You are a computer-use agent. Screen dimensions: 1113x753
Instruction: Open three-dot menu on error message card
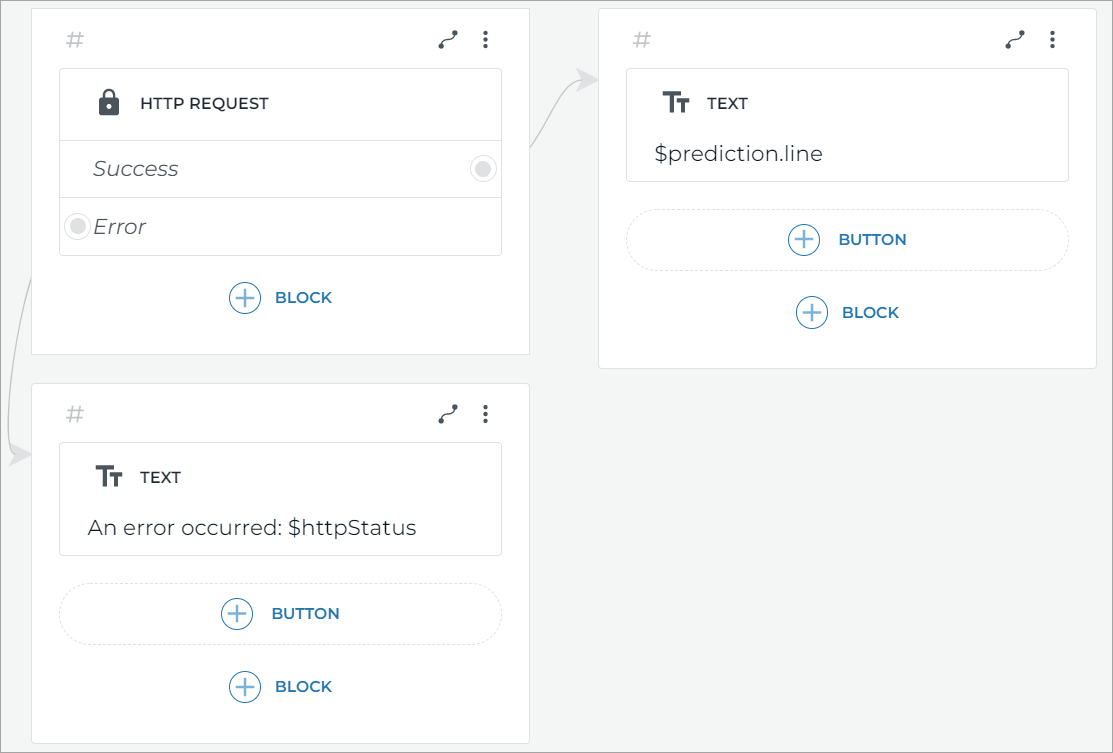(485, 414)
